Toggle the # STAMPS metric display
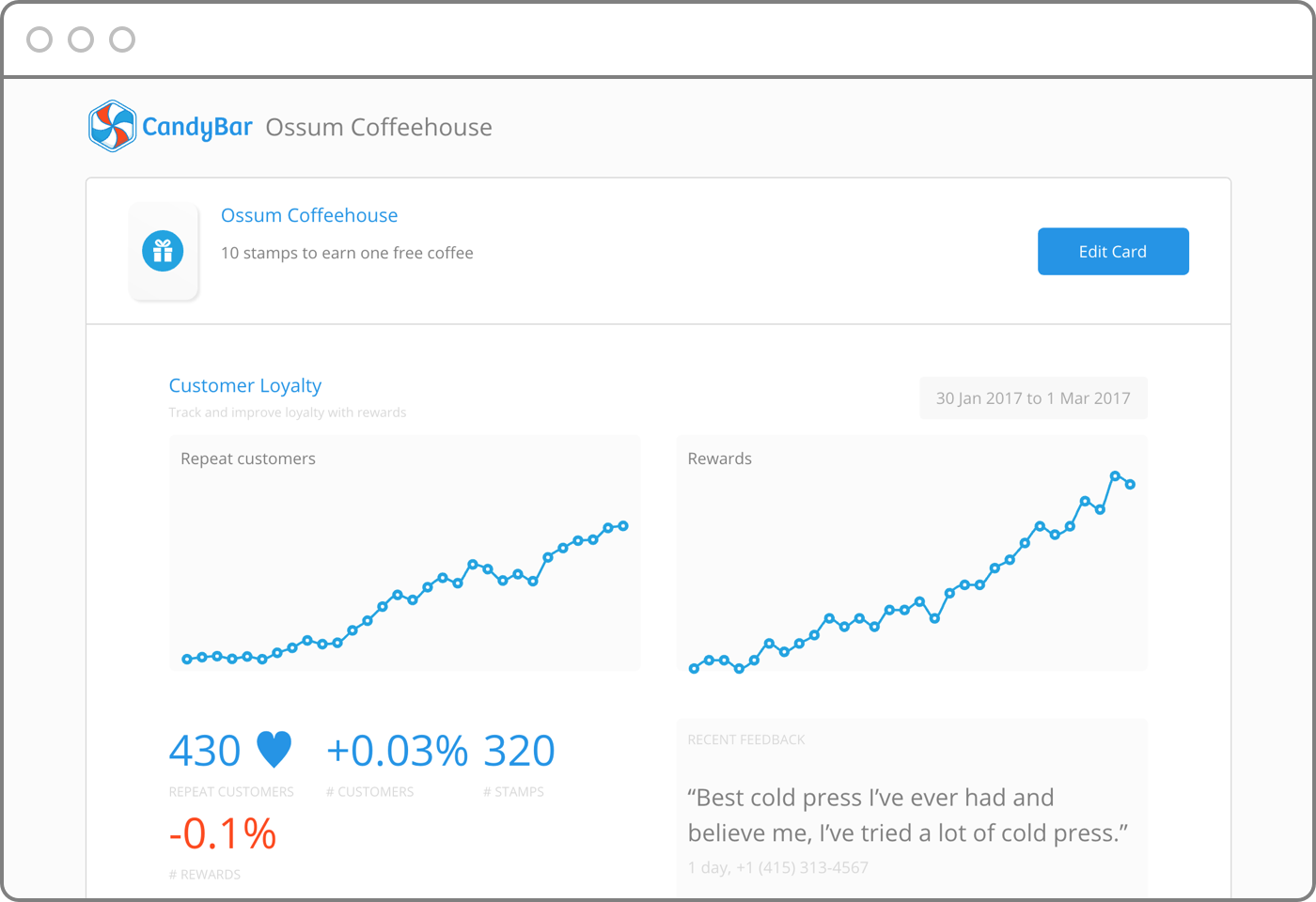 pos(514,791)
